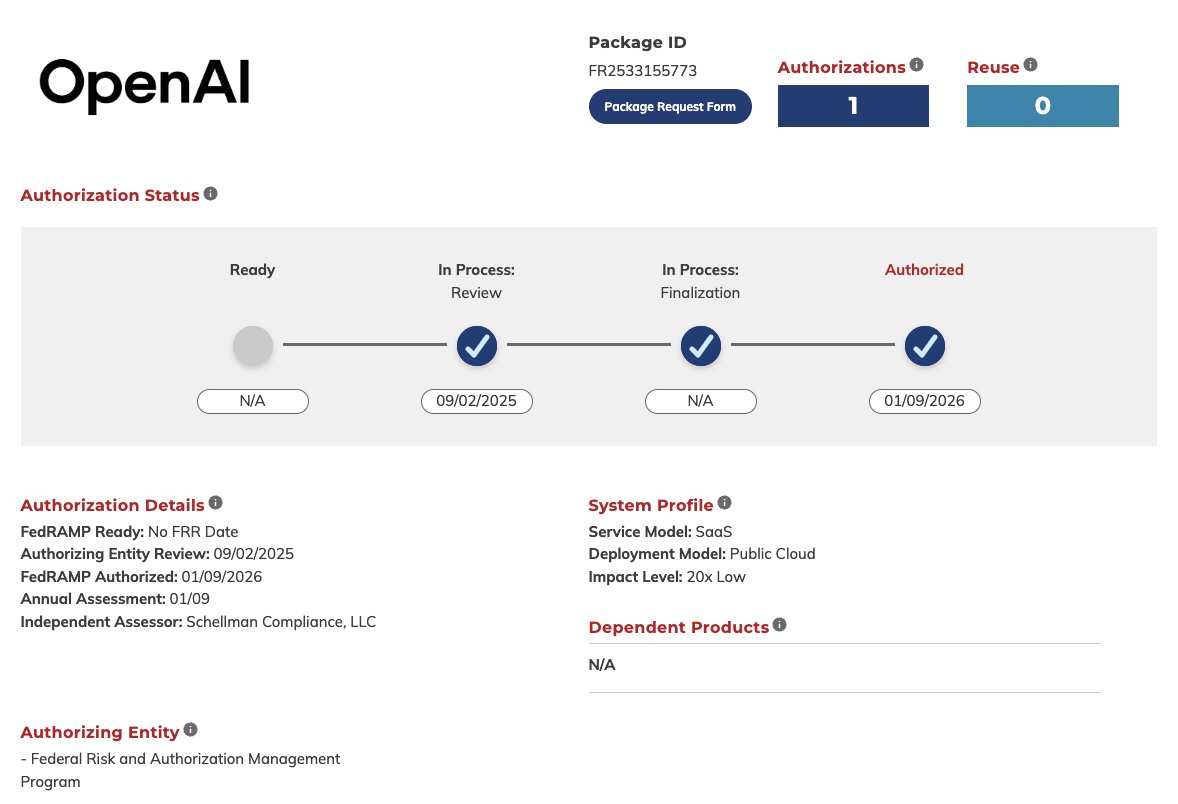Image resolution: width=1178 pixels, height=804 pixels.
Task: Open the Package Request Form
Action: 670,107
